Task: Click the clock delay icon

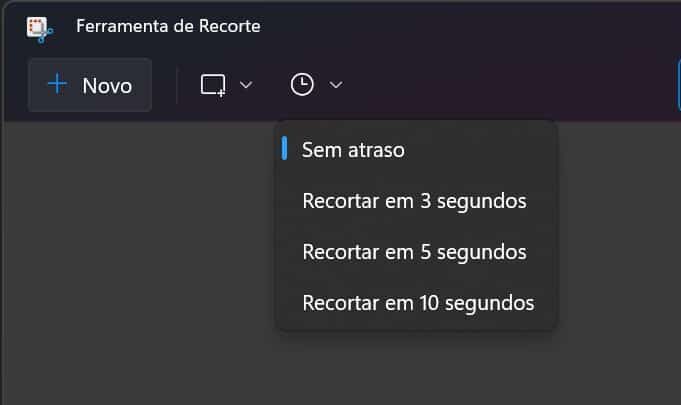Action: [x=302, y=85]
